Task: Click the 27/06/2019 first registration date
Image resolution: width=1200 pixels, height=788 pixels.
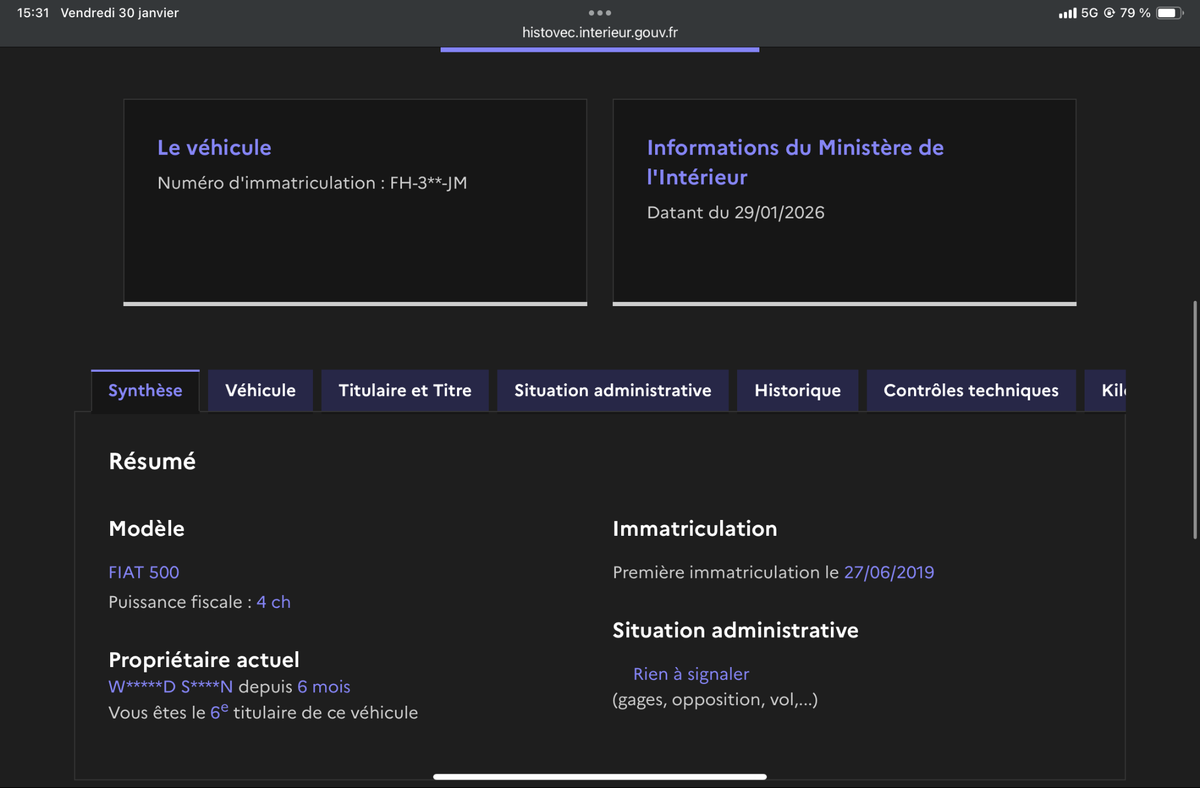Action: click(x=888, y=572)
